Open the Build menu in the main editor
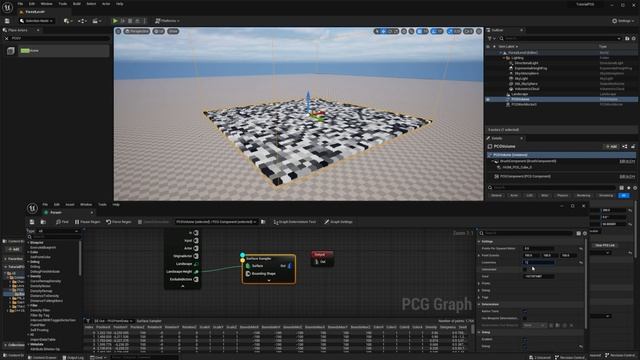640x360 pixels. point(77,4)
